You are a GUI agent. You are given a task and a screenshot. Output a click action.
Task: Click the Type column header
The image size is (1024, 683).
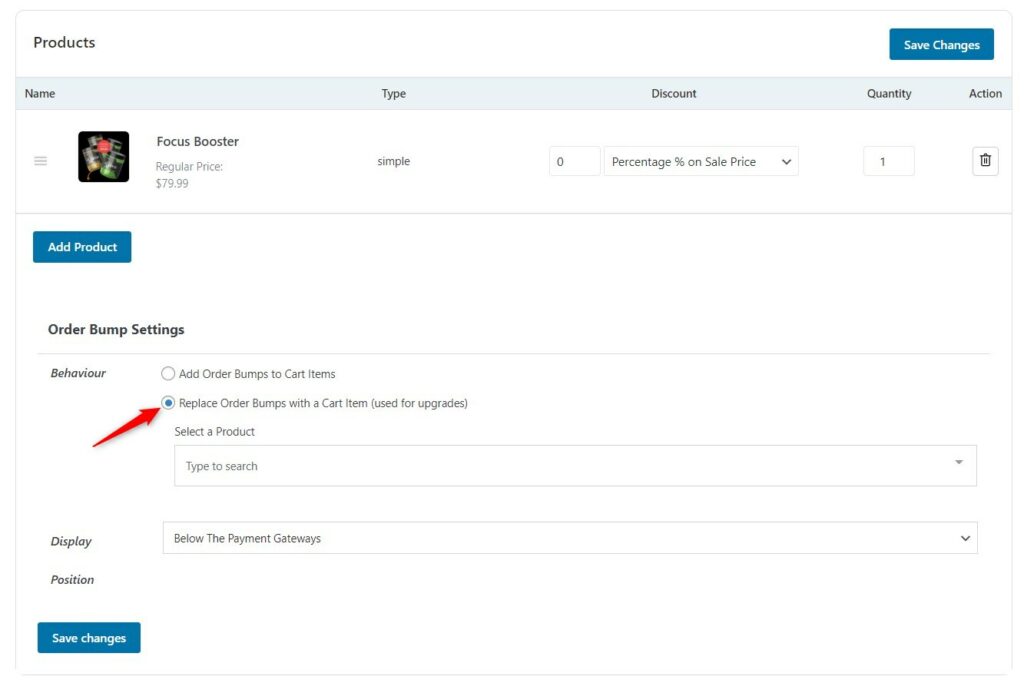(x=394, y=93)
